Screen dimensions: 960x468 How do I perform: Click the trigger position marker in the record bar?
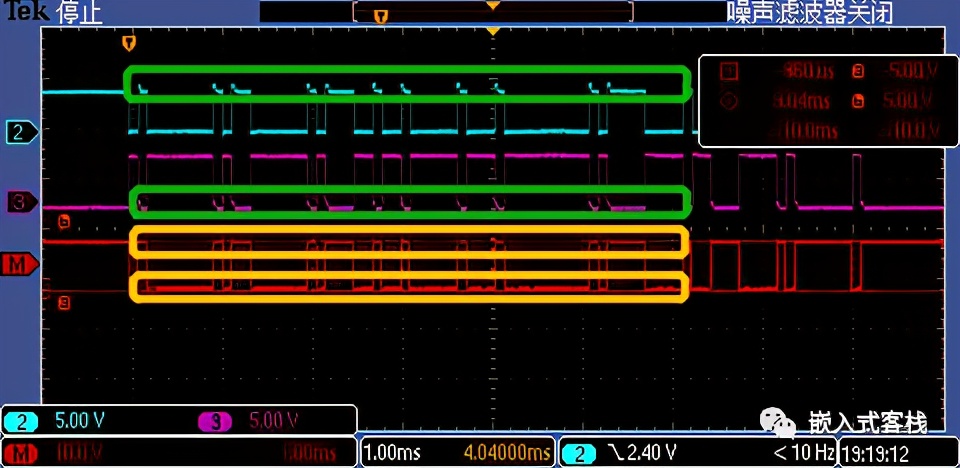point(380,16)
